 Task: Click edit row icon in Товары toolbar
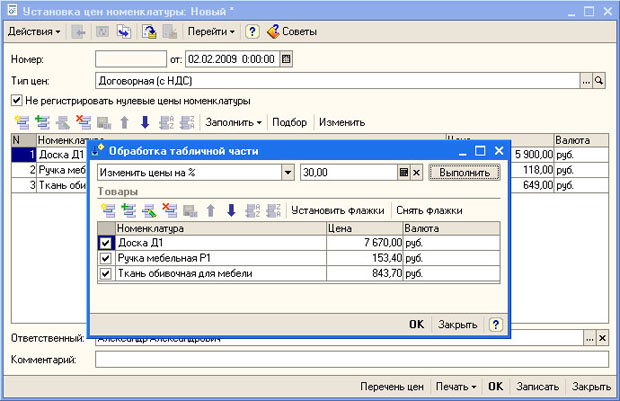pos(149,210)
